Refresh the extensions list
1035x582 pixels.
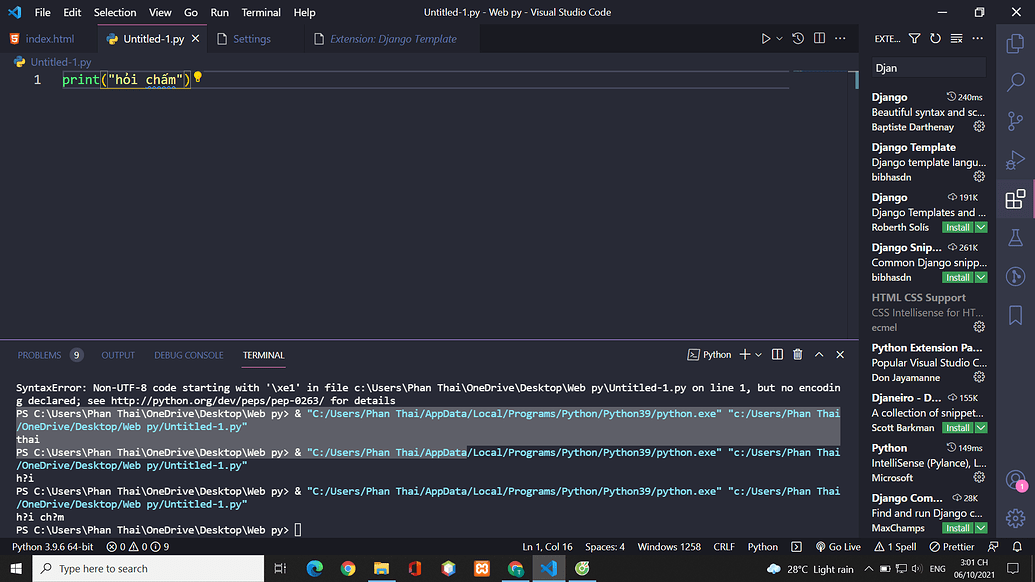click(935, 39)
